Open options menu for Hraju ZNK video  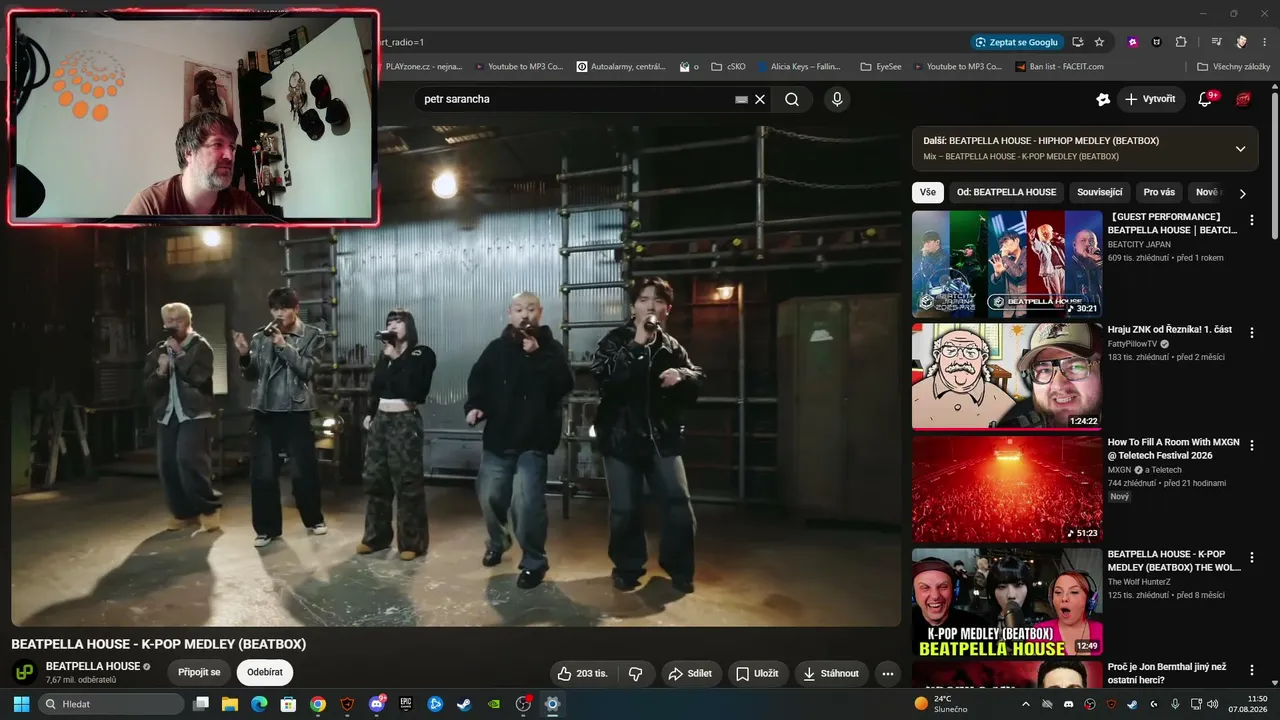1251,332
